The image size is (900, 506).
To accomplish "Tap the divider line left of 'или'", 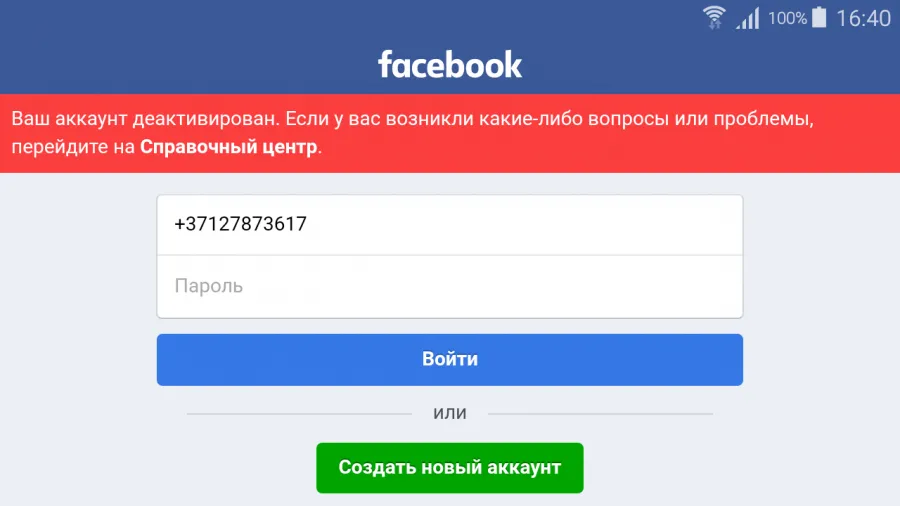I will (300, 414).
